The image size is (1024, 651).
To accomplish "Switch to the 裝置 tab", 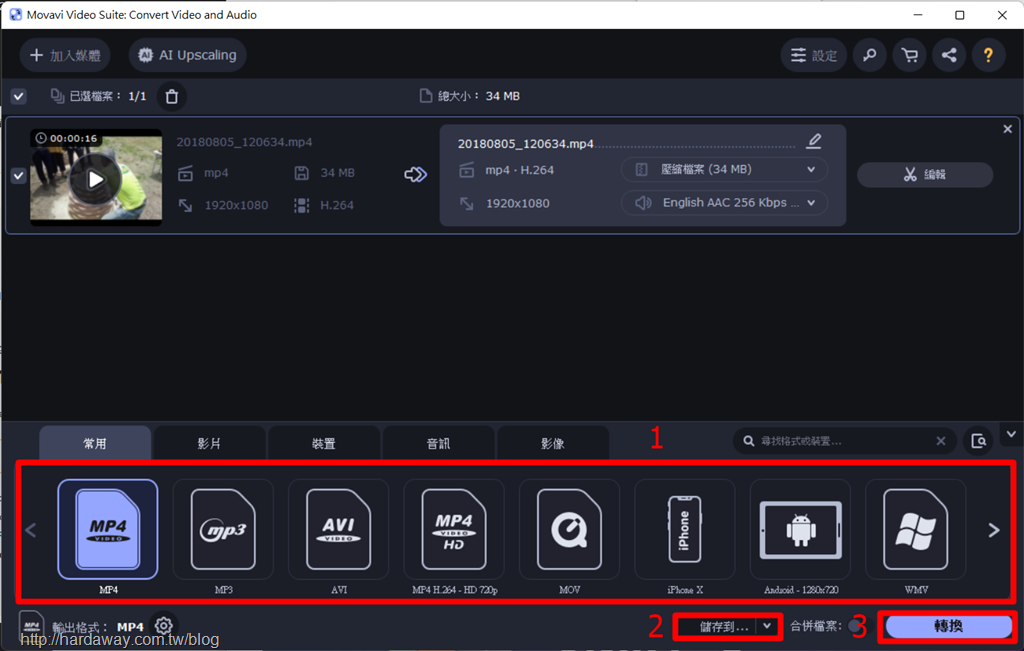I will 324,443.
